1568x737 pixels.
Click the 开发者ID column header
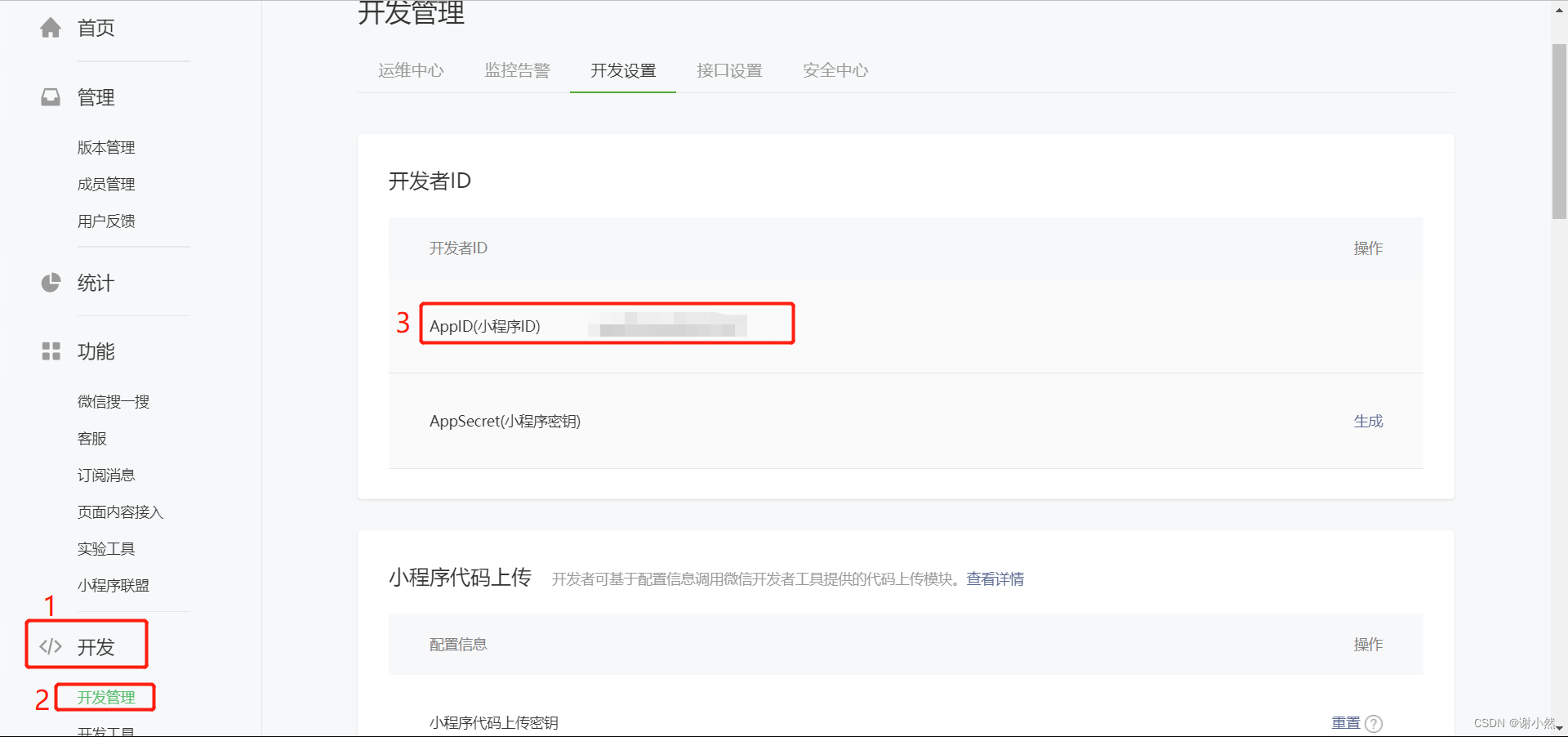coord(458,248)
